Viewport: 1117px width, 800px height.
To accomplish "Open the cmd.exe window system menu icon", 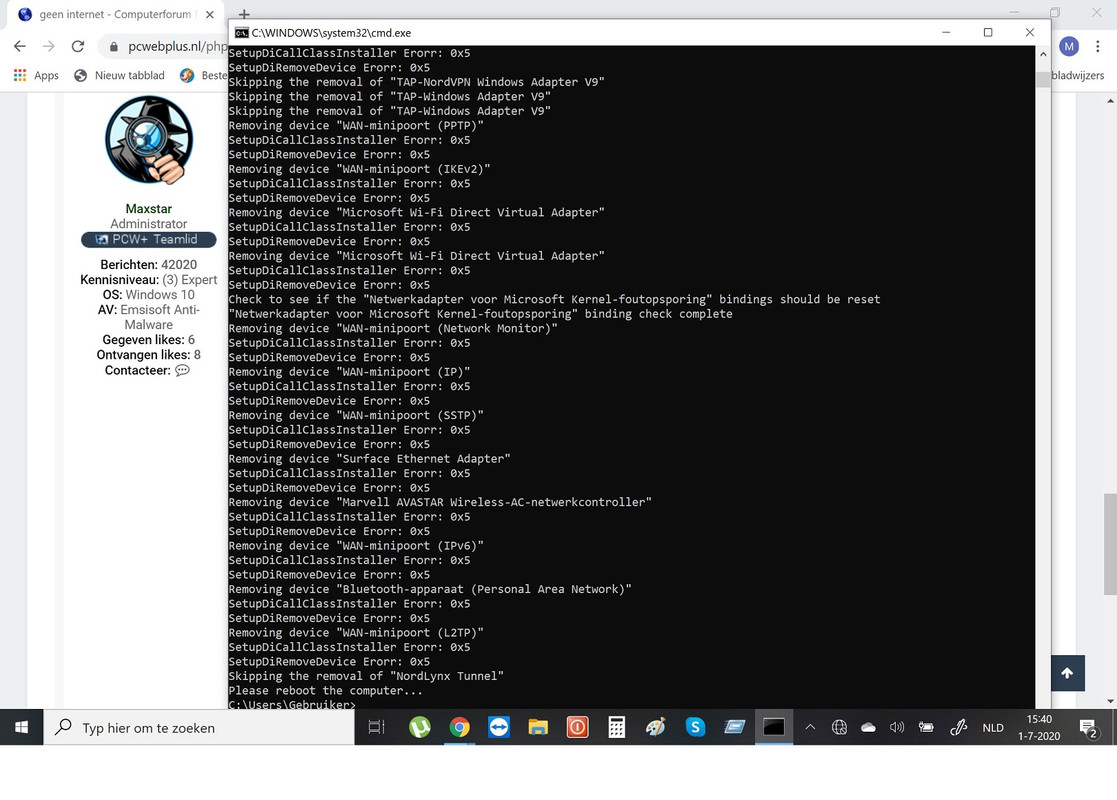I will coord(241,33).
